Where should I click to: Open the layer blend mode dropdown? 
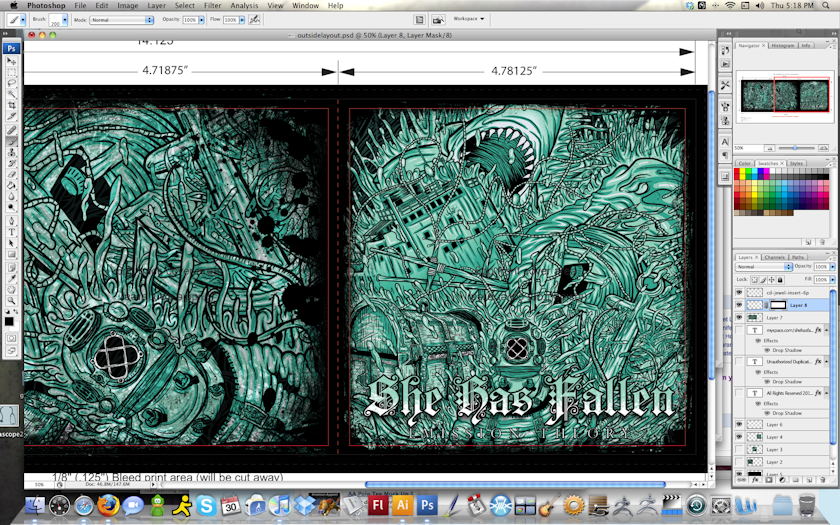[x=763, y=267]
